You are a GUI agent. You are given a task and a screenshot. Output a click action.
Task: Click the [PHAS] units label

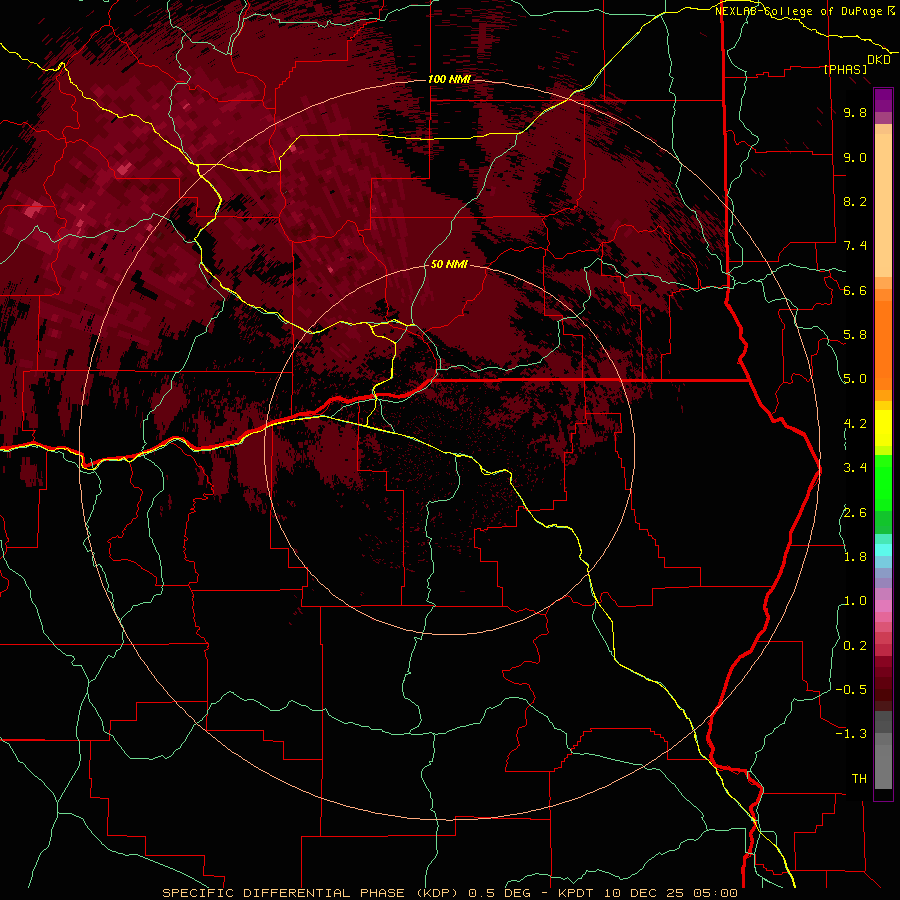pos(845,69)
